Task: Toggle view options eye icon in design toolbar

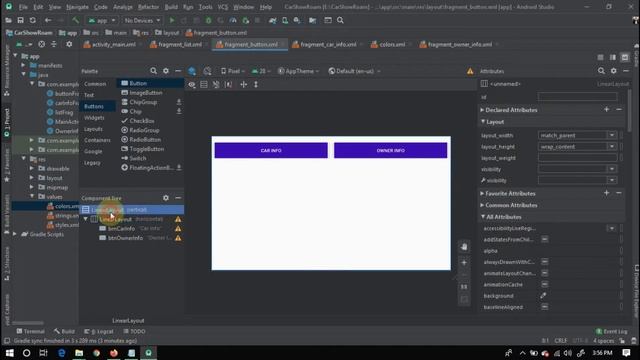Action: point(192,84)
